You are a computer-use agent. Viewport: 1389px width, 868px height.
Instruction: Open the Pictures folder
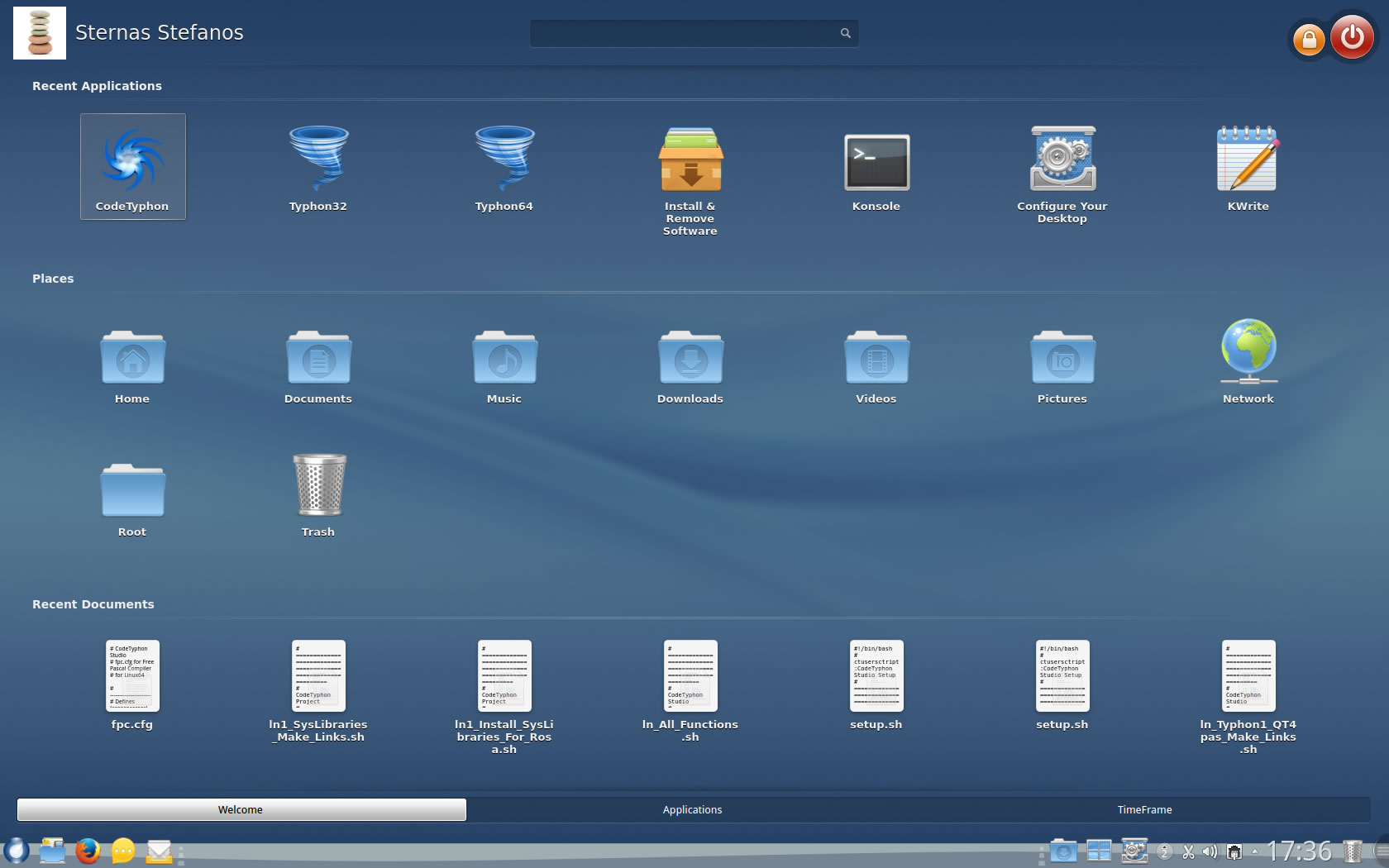click(x=1062, y=366)
